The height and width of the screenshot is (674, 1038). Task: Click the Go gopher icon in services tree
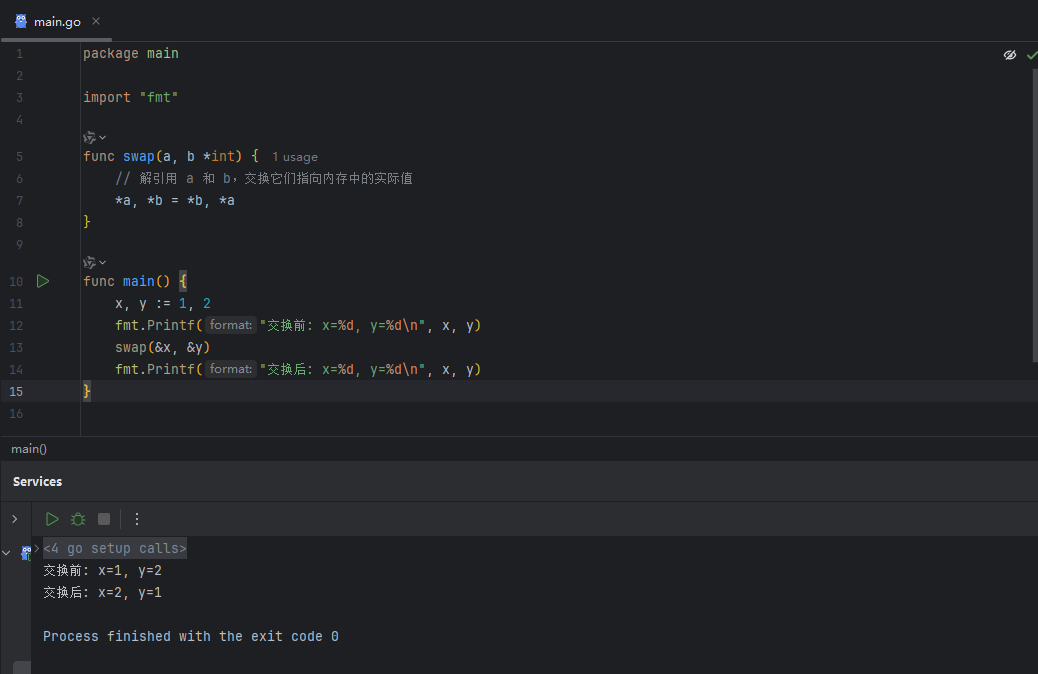click(26, 553)
